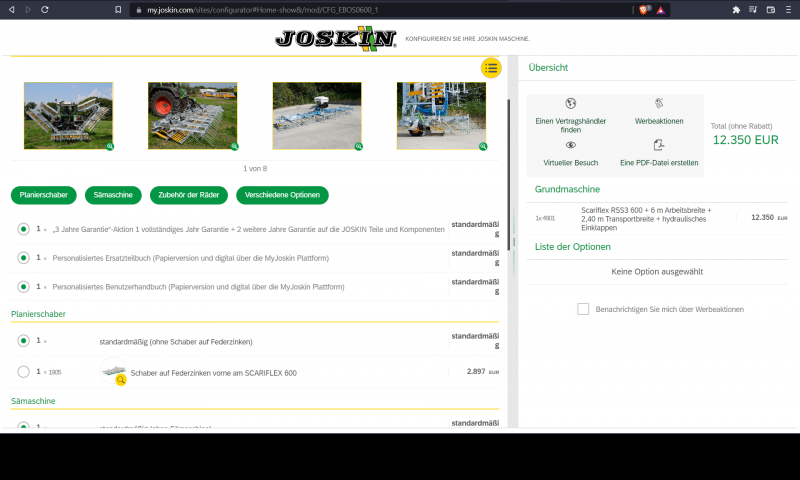The image size is (800, 480).
Task: Click the Planierschaber section heading
Action: point(38,314)
